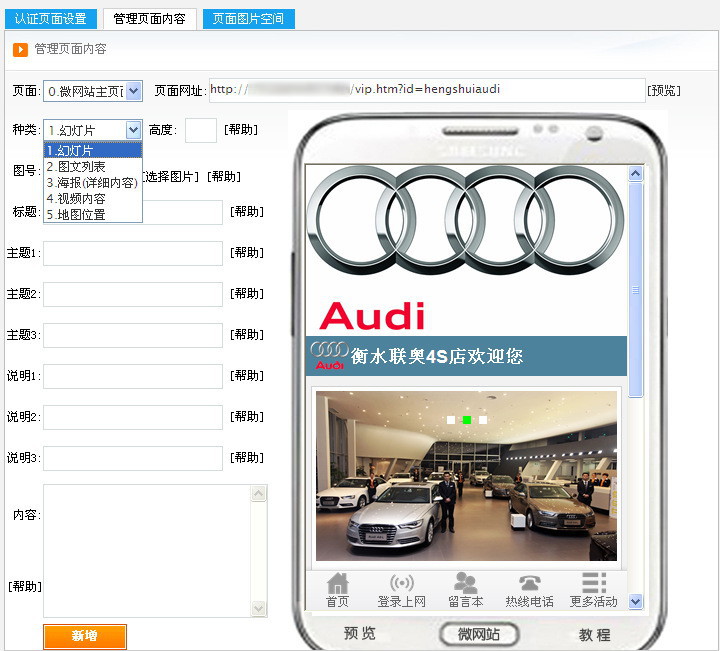Click the 页面网址 URL field
Image resolution: width=720 pixels, height=651 pixels.
[427, 90]
